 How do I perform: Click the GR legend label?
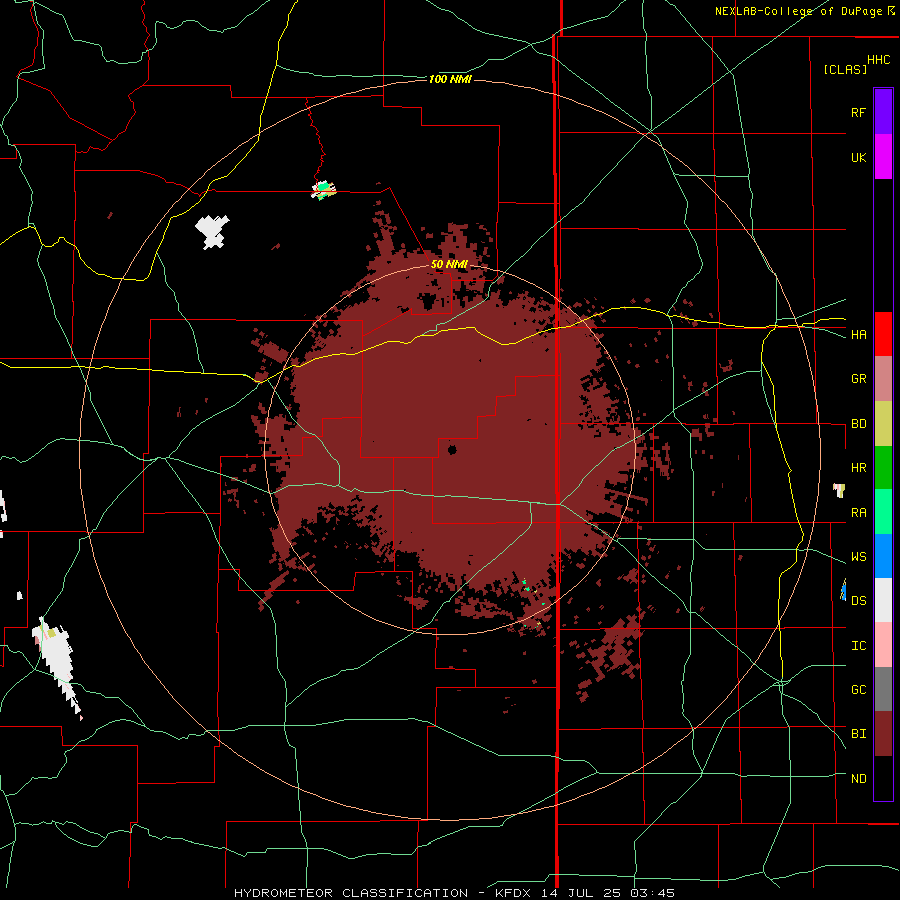click(858, 379)
